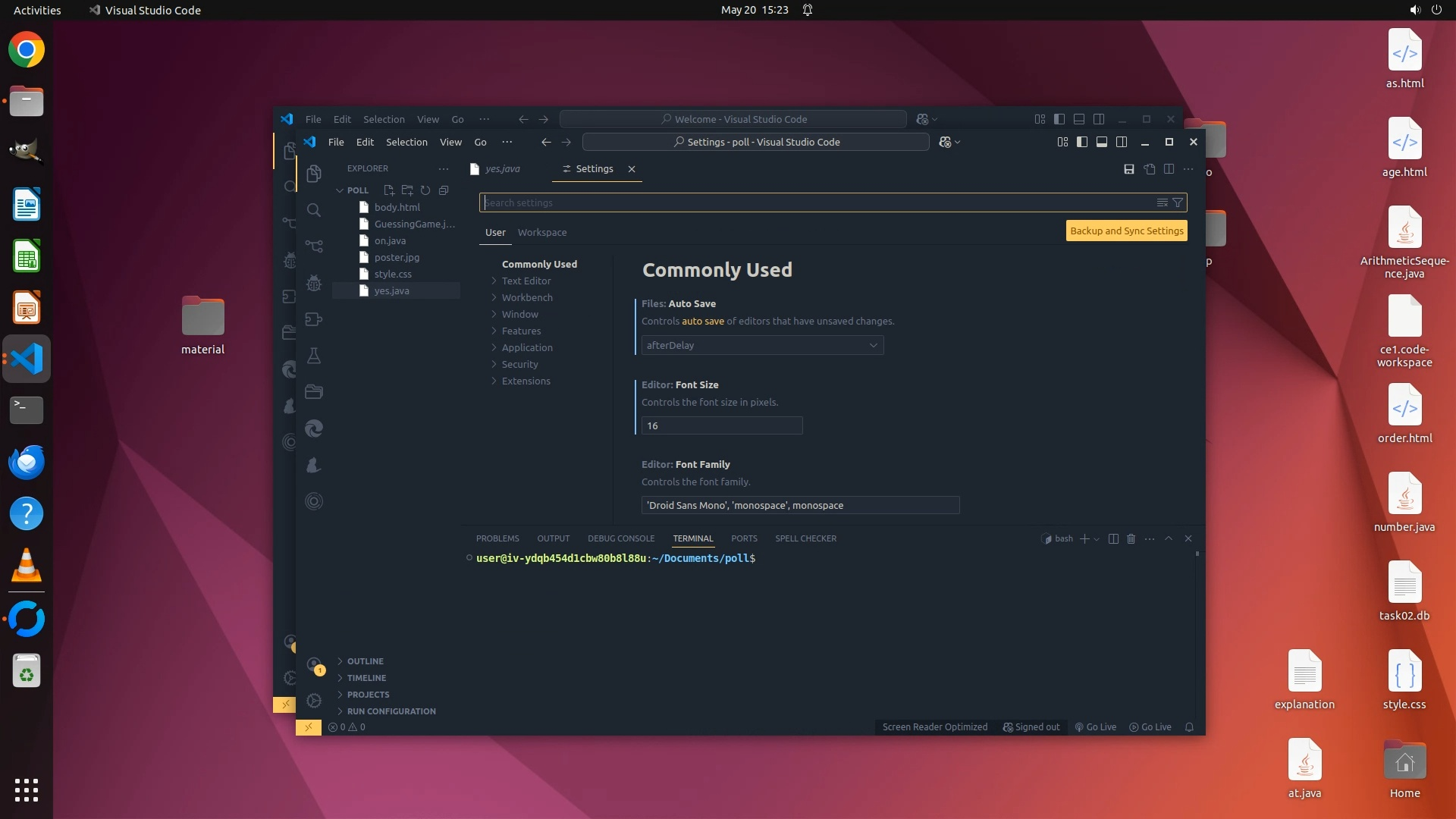
Task: Toggle the secondary side bar
Action: (x=1122, y=142)
